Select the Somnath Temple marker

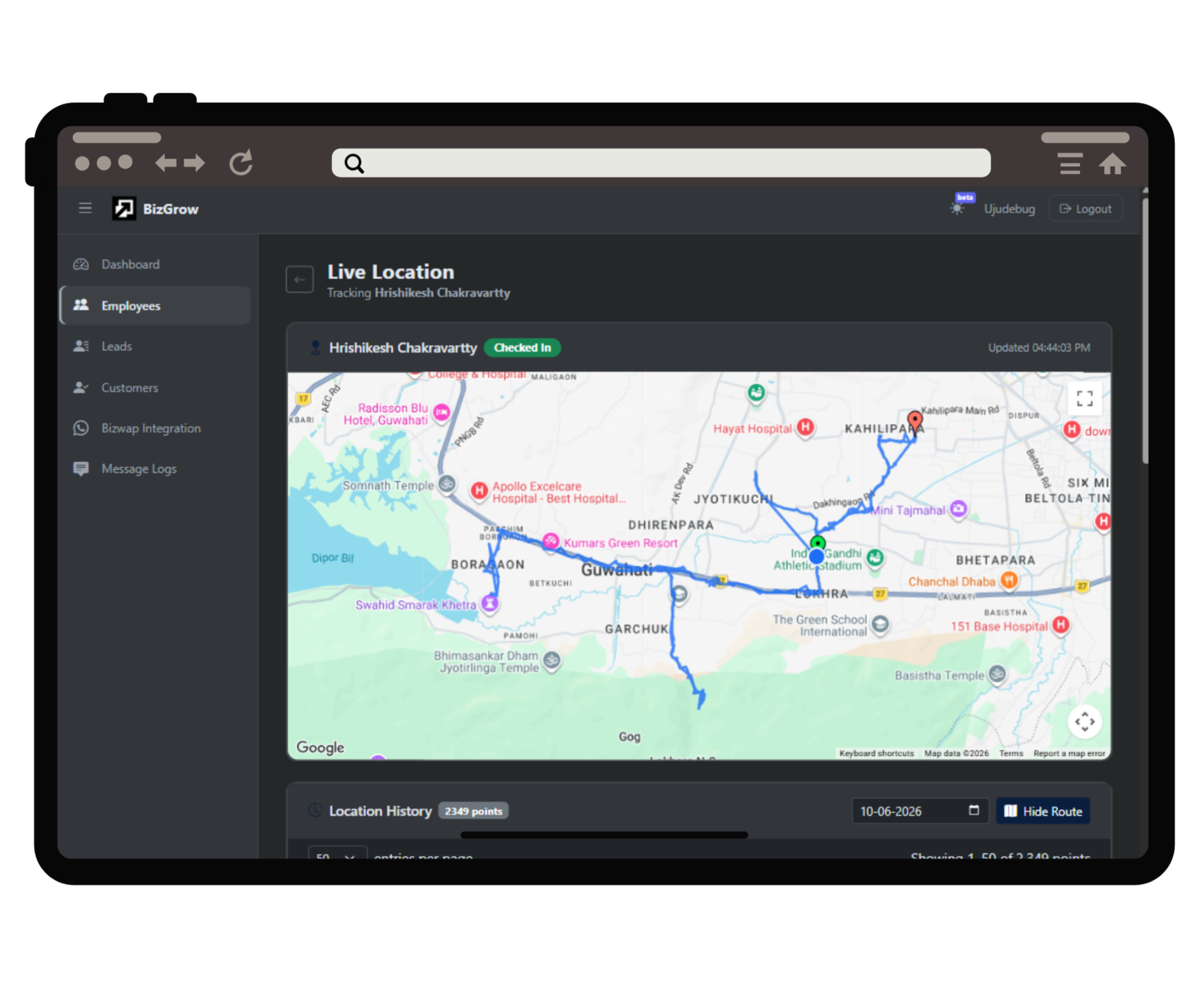[x=447, y=484]
